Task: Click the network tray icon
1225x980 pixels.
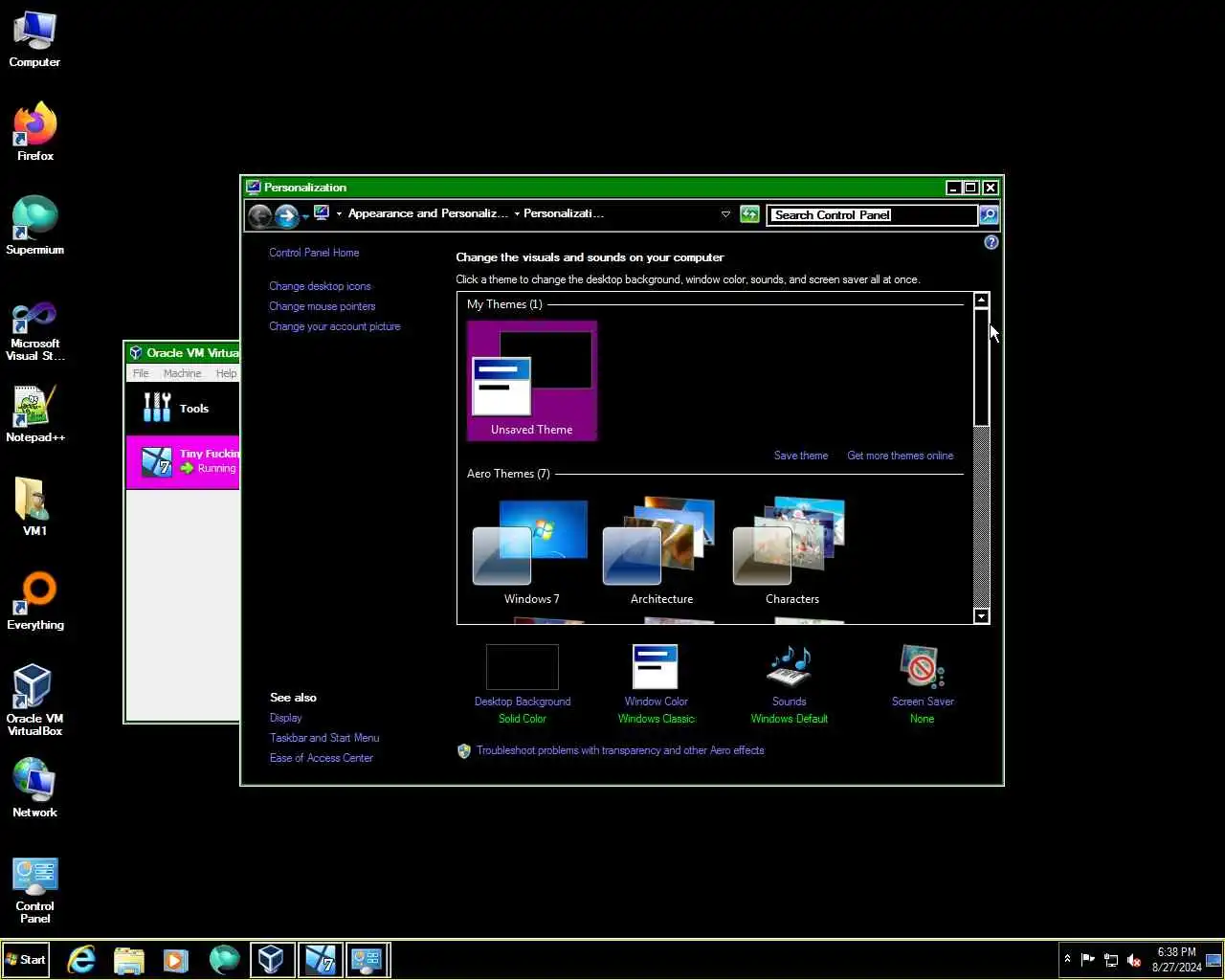Action: tap(1110, 960)
